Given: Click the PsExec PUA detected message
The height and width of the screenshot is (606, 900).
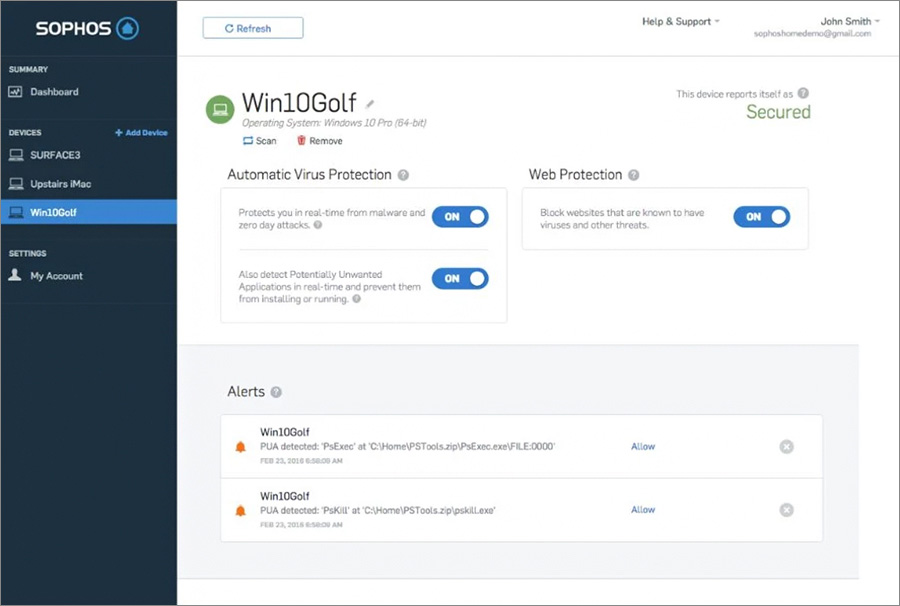Looking at the screenshot, I should 408,446.
